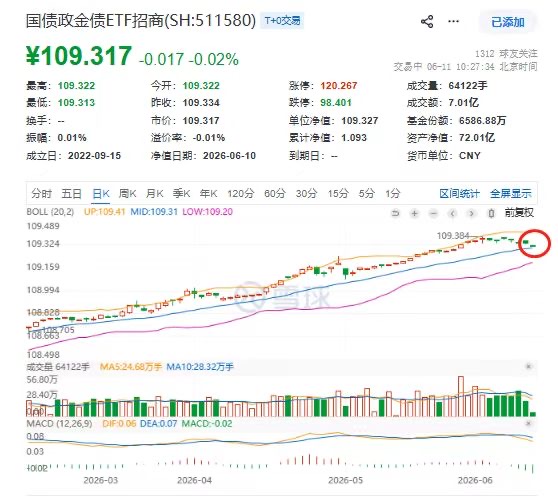Move chart right with the right arrow icon
558x496 pixels.
tap(472, 213)
